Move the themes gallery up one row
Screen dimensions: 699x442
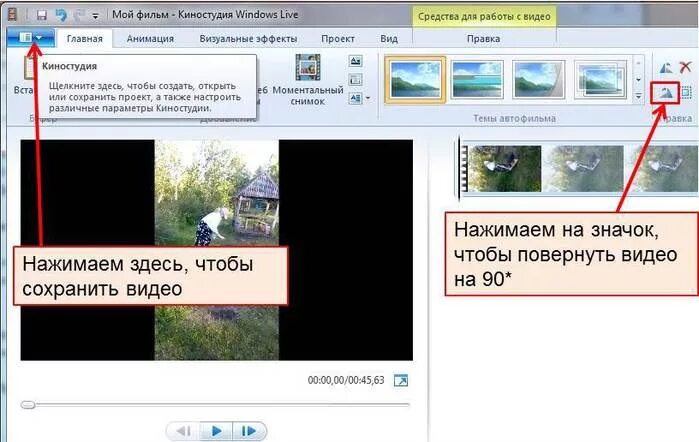[638, 64]
